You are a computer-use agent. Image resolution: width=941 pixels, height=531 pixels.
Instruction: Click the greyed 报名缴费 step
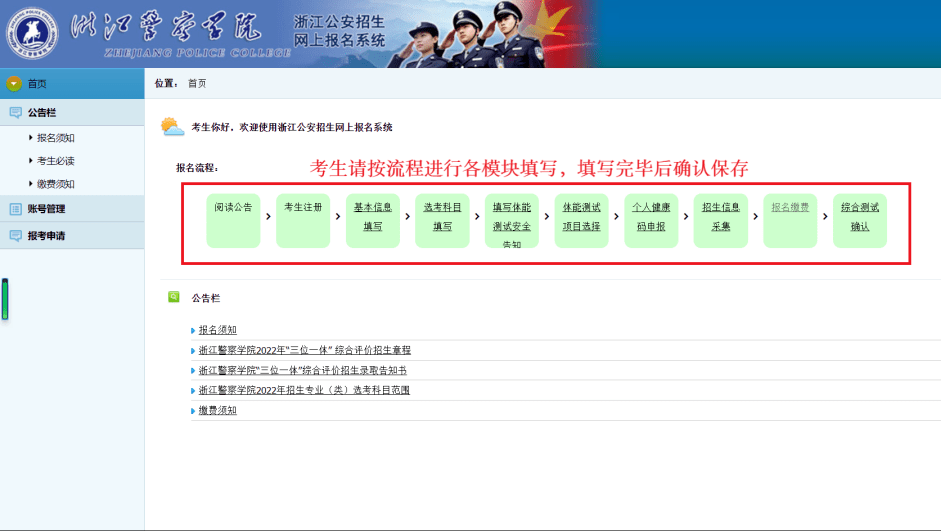pos(790,220)
